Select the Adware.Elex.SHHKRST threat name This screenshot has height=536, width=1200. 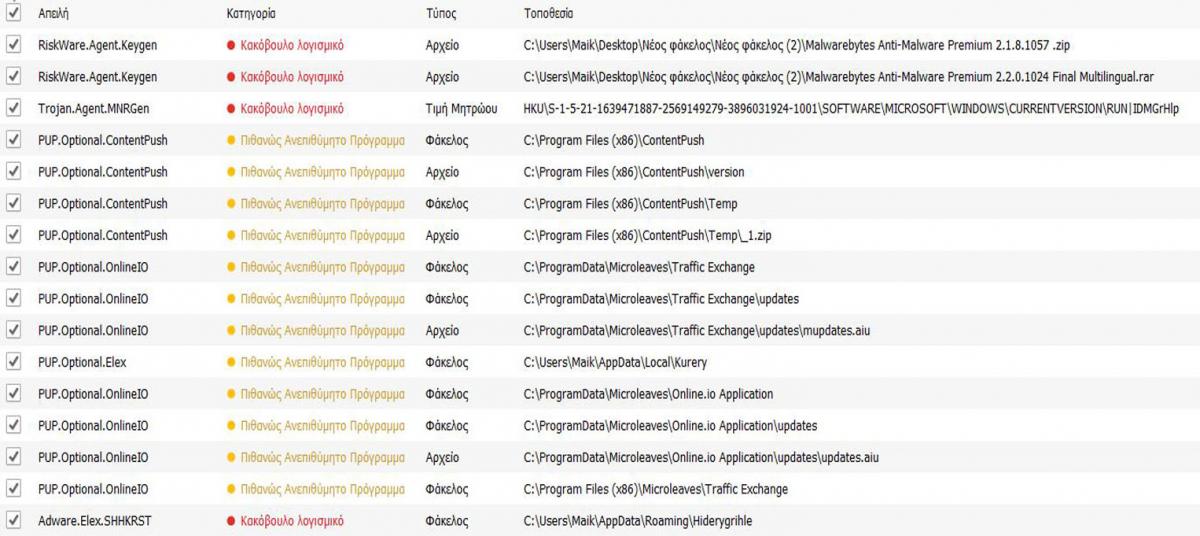tap(94, 521)
